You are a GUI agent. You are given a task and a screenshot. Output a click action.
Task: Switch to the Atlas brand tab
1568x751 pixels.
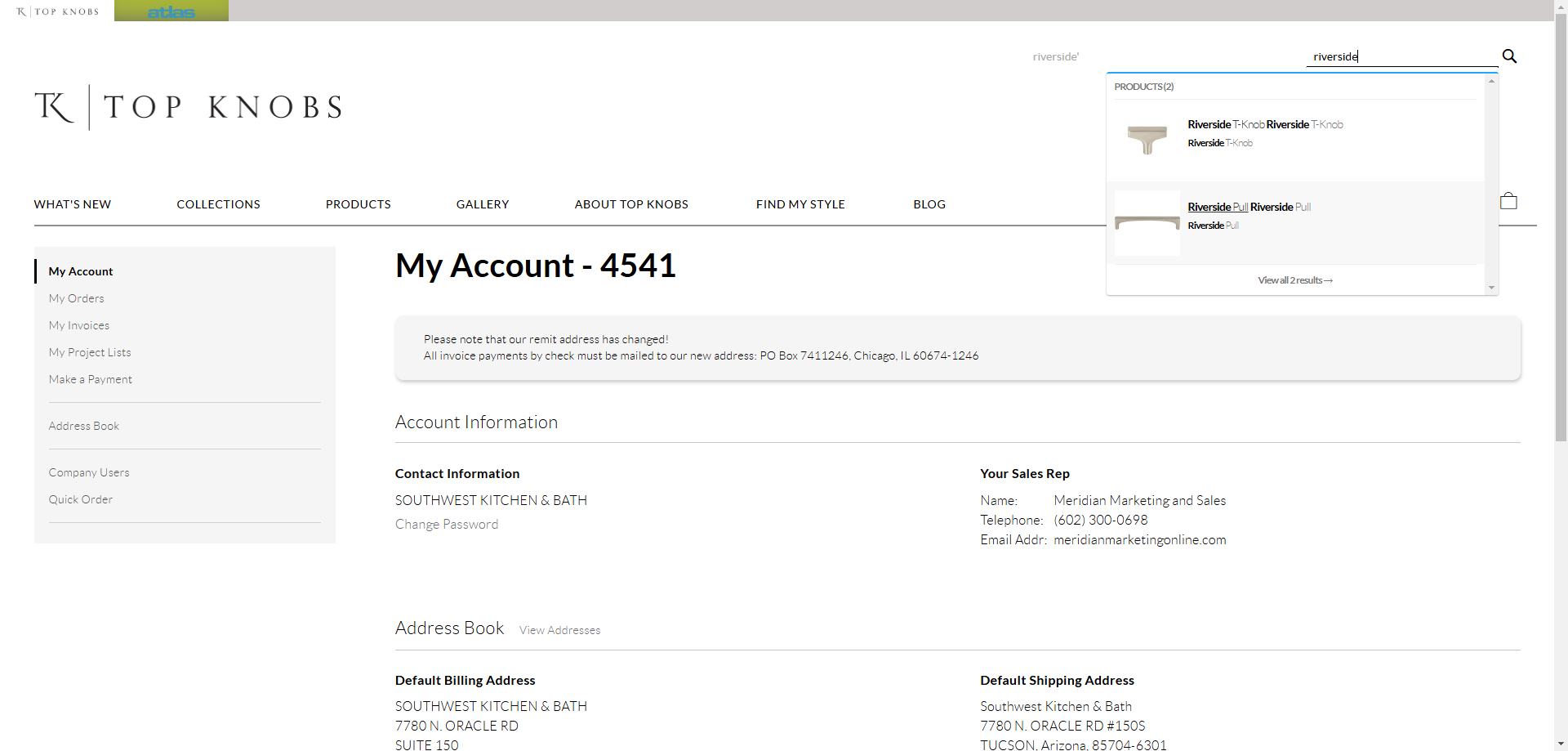point(171,11)
